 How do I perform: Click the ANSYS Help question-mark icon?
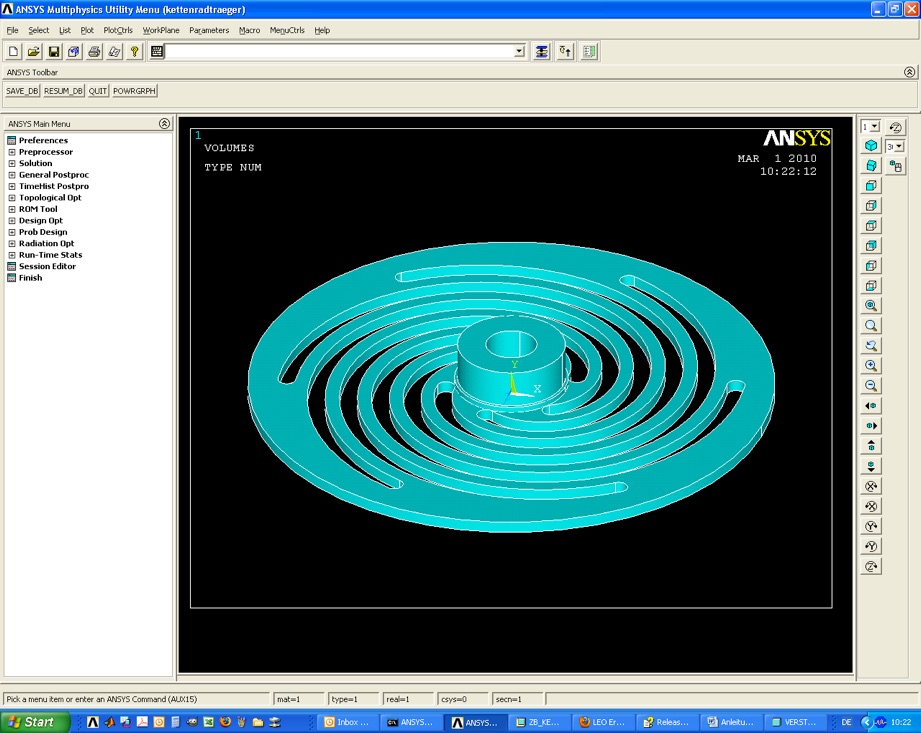pos(135,52)
